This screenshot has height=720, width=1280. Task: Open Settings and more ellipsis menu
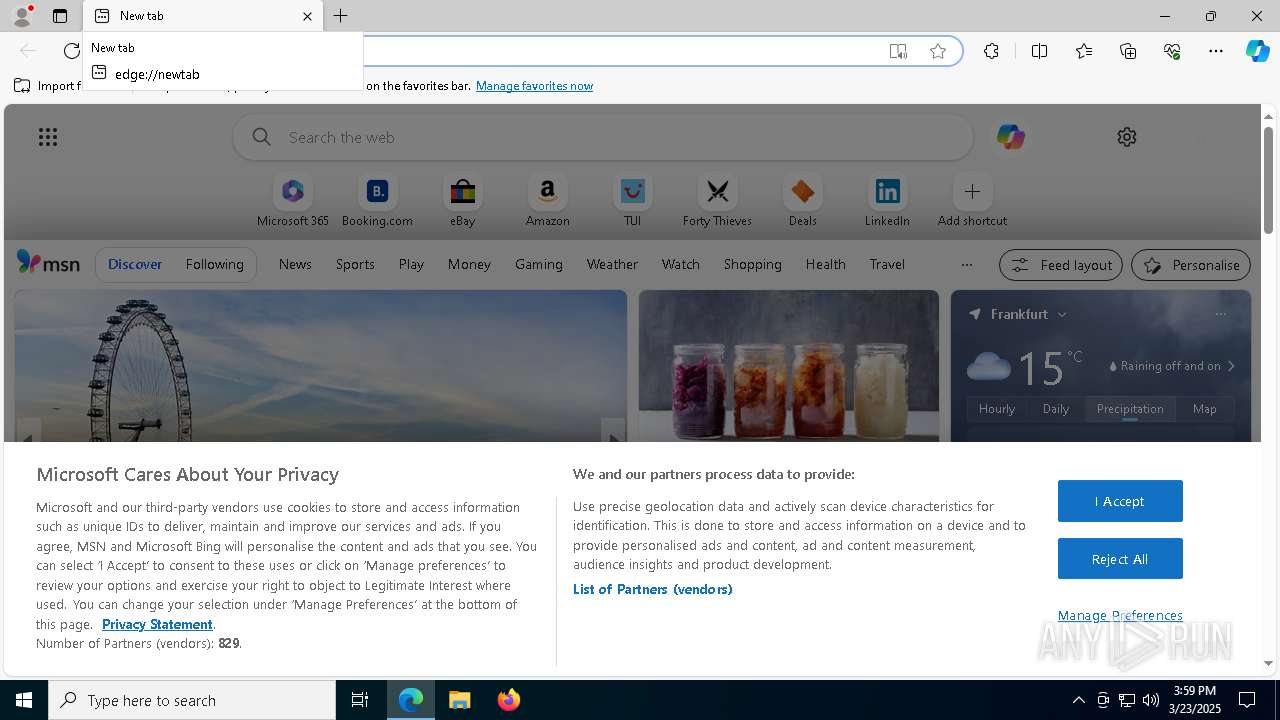click(x=1216, y=51)
